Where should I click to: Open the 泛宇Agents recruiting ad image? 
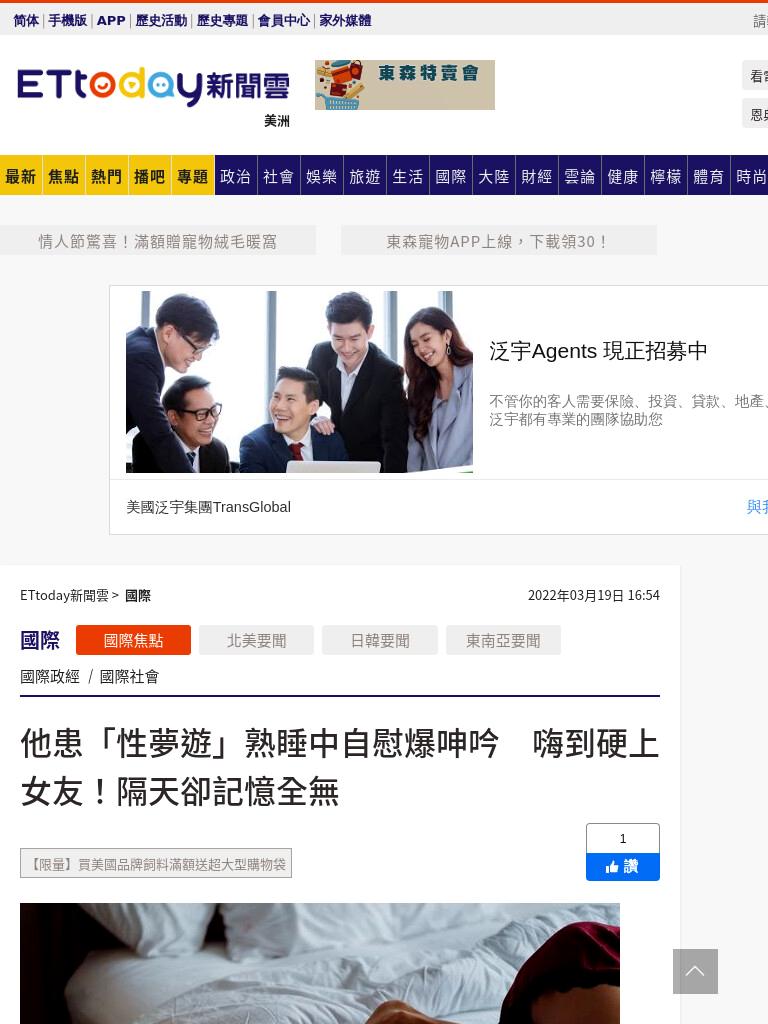point(299,381)
